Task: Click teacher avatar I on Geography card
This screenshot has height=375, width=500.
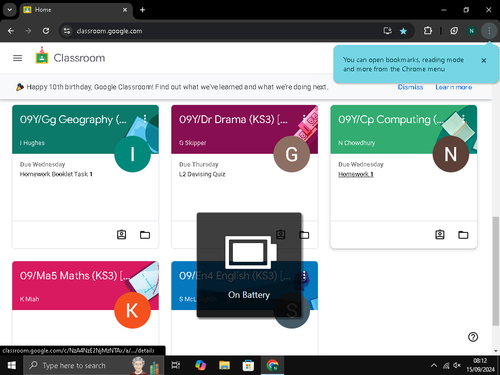Action: [x=132, y=154]
